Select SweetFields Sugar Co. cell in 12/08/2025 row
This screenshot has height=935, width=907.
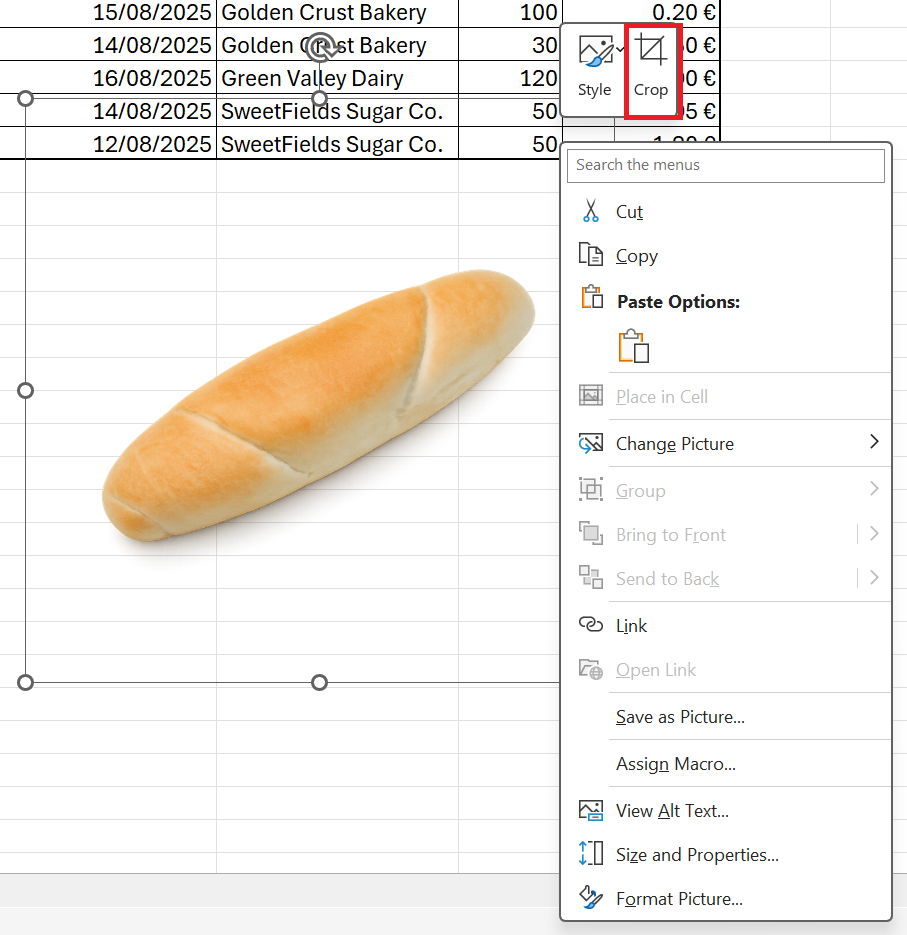click(x=338, y=144)
